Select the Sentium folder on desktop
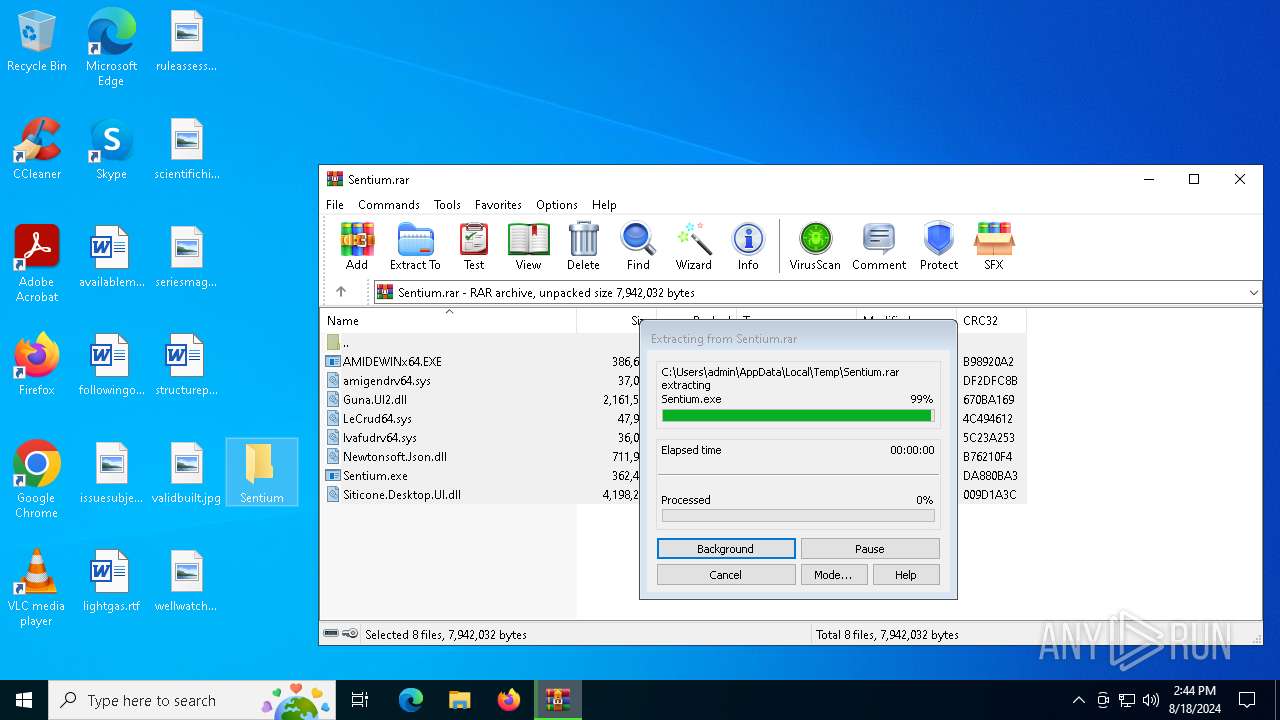The width and height of the screenshot is (1280, 720). pyautogui.click(x=261, y=472)
